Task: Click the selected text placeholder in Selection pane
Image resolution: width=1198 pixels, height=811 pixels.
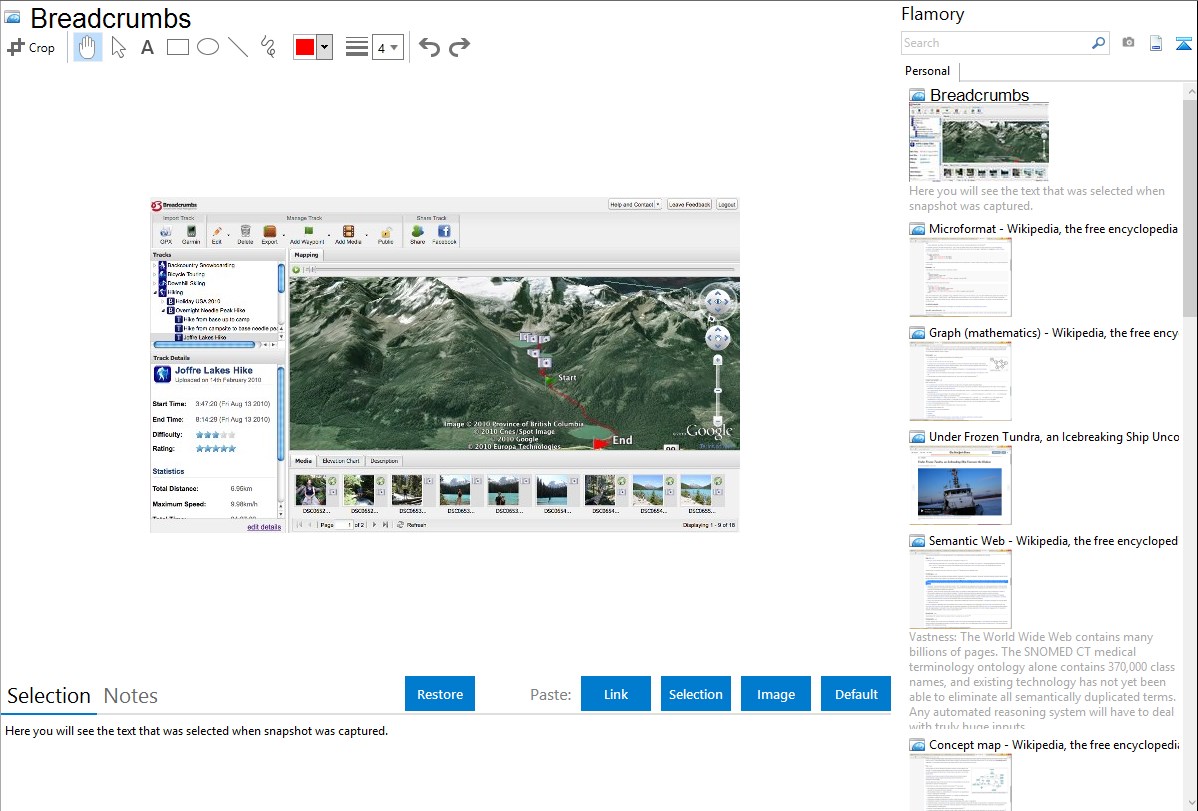Action: click(196, 732)
